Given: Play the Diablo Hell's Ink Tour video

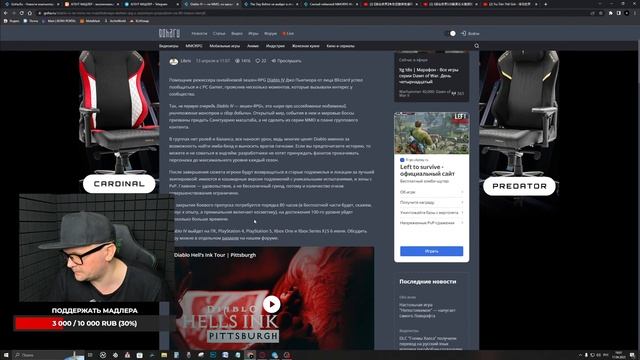Looking at the screenshot, I should (x=271, y=304).
